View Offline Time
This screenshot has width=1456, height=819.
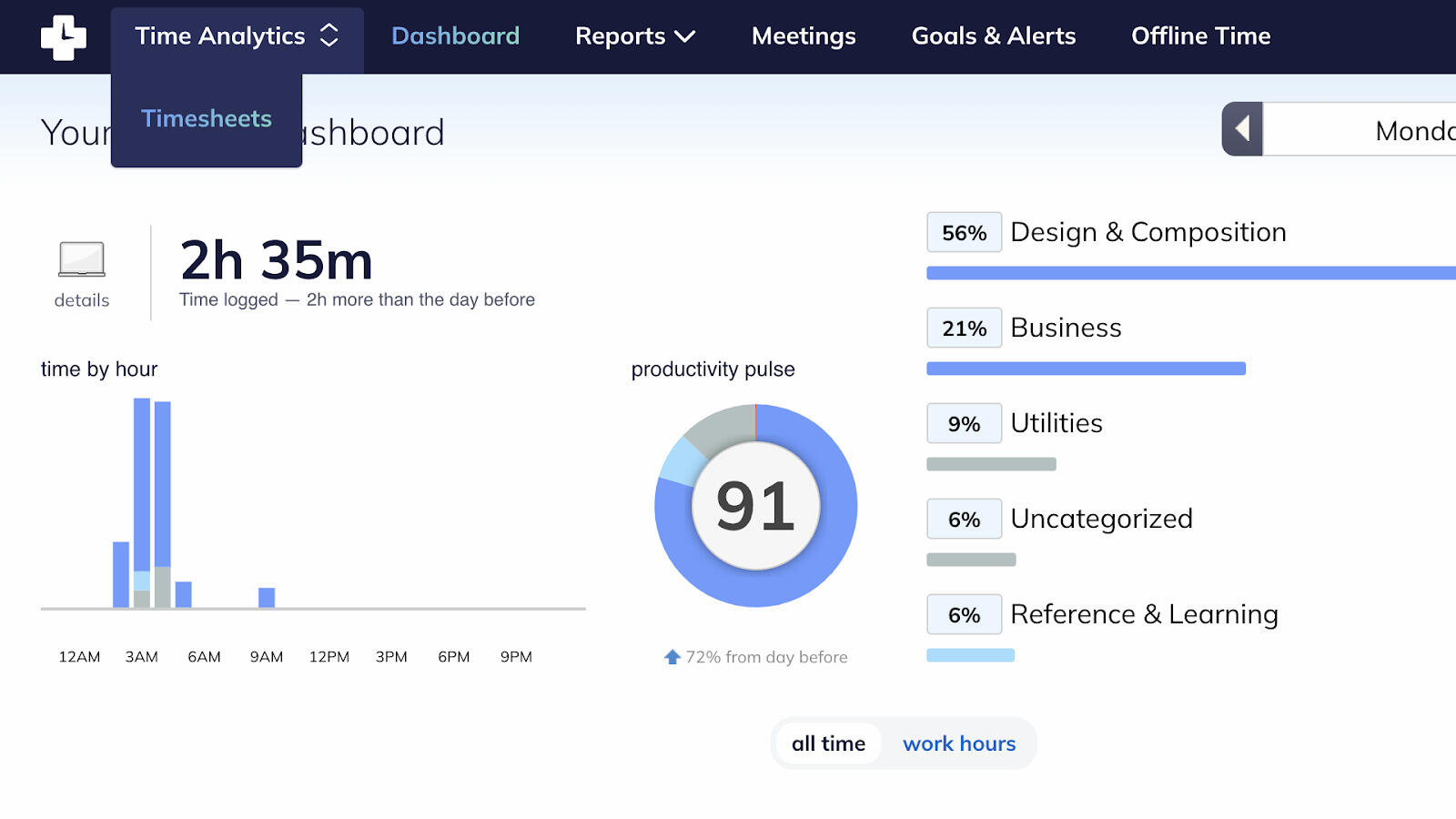1200,36
